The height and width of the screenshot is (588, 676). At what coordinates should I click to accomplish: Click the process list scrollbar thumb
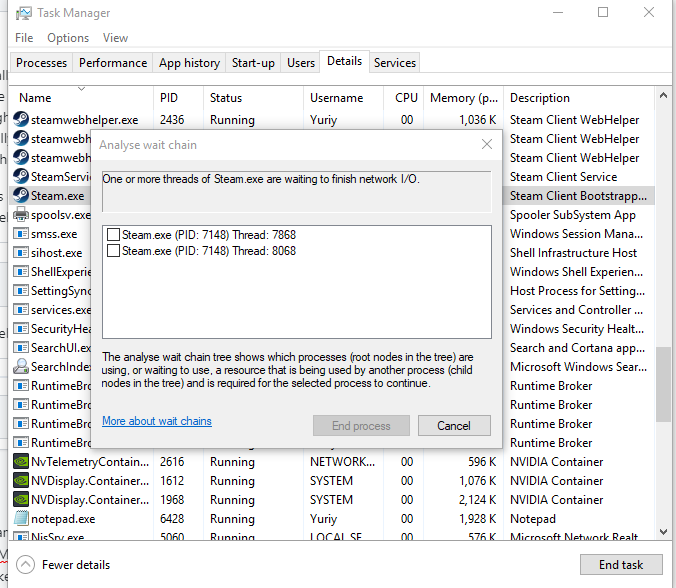(x=663, y=384)
